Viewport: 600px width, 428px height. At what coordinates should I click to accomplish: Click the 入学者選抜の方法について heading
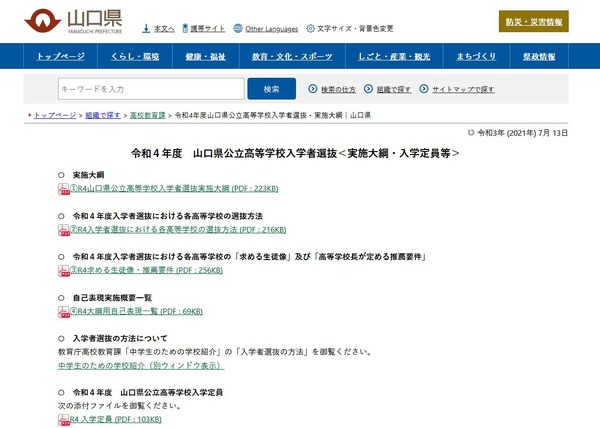120,338
